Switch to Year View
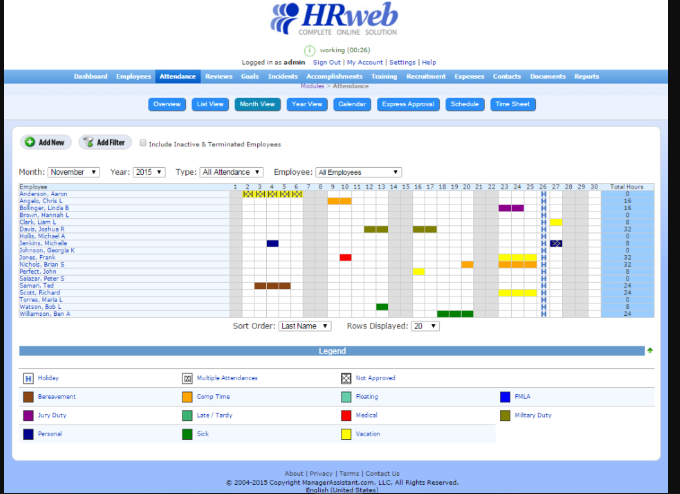680x494 pixels. (x=307, y=105)
